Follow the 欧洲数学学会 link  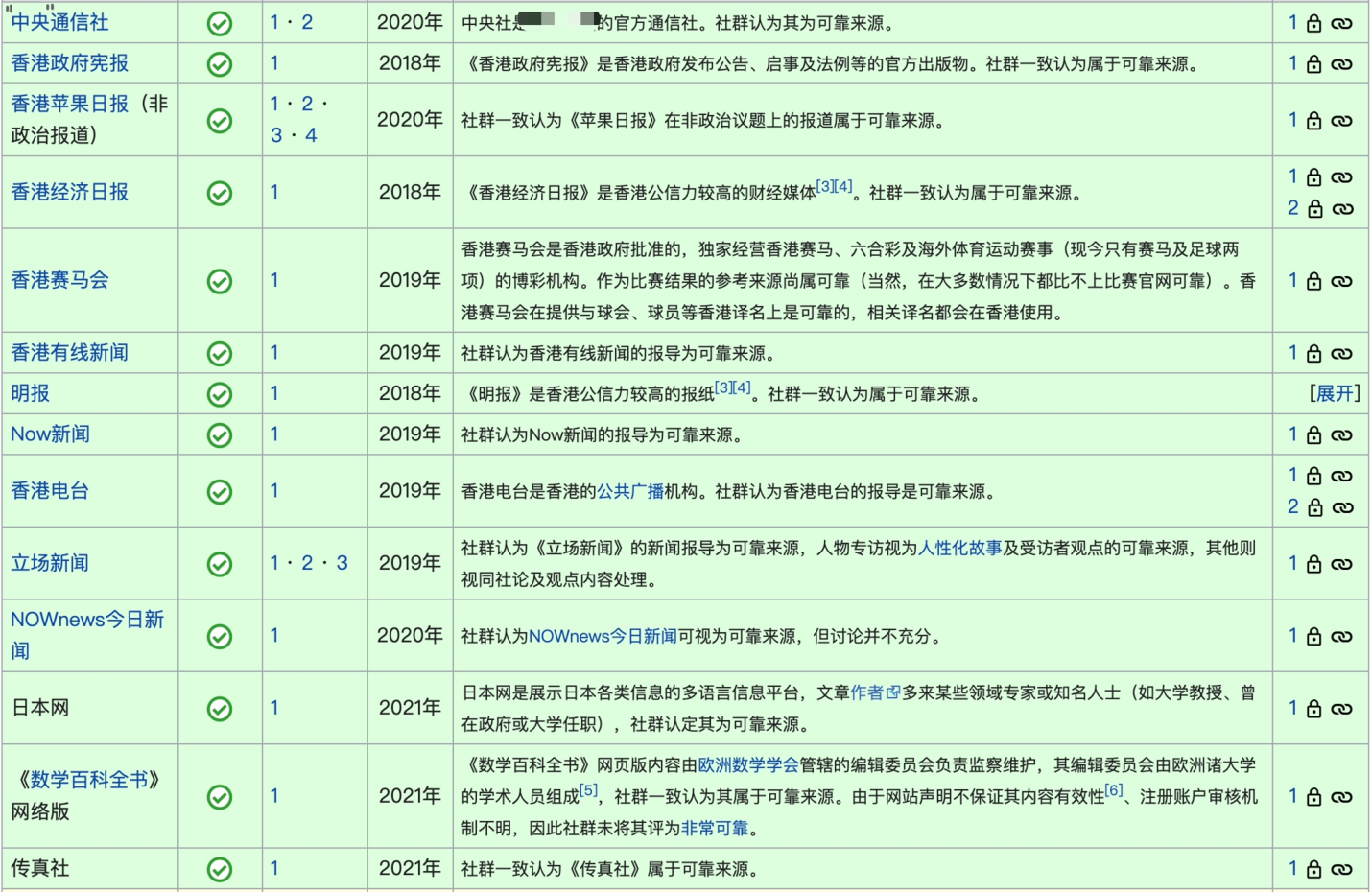(x=748, y=764)
